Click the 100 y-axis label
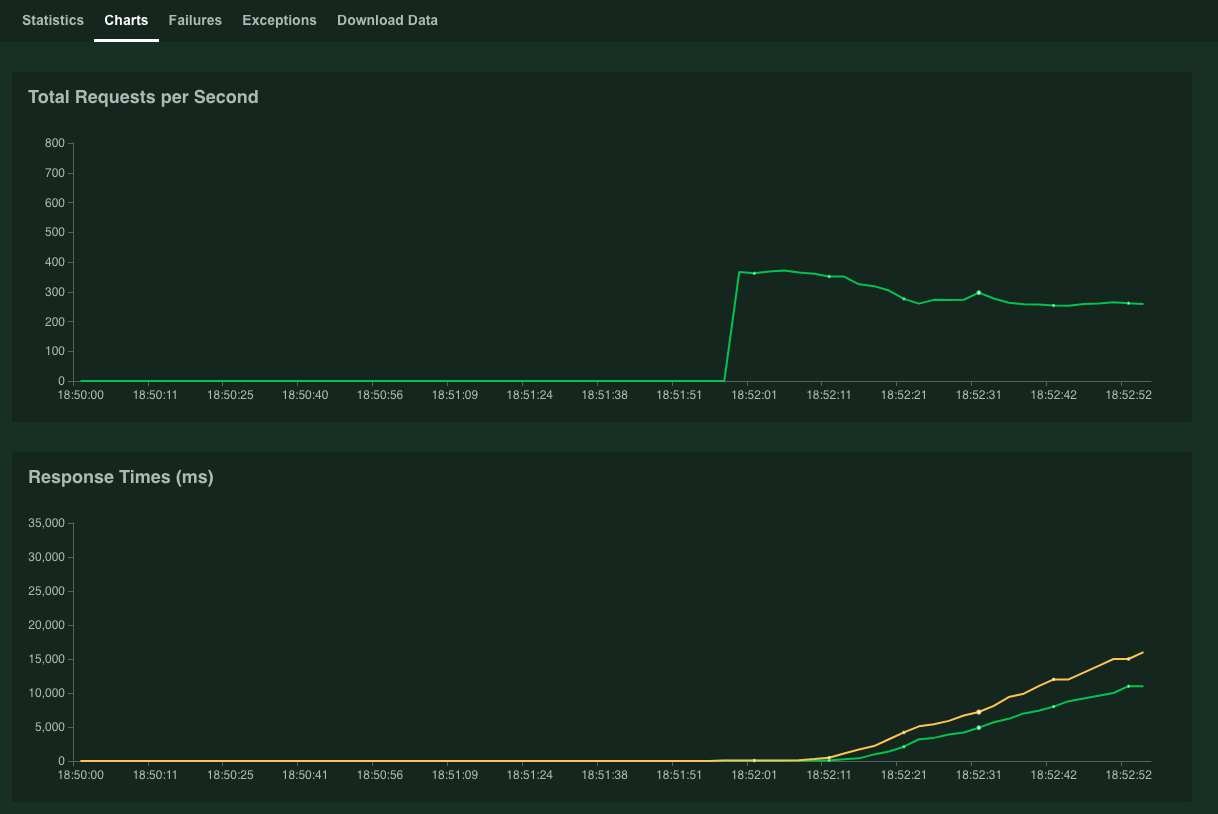 [54, 351]
